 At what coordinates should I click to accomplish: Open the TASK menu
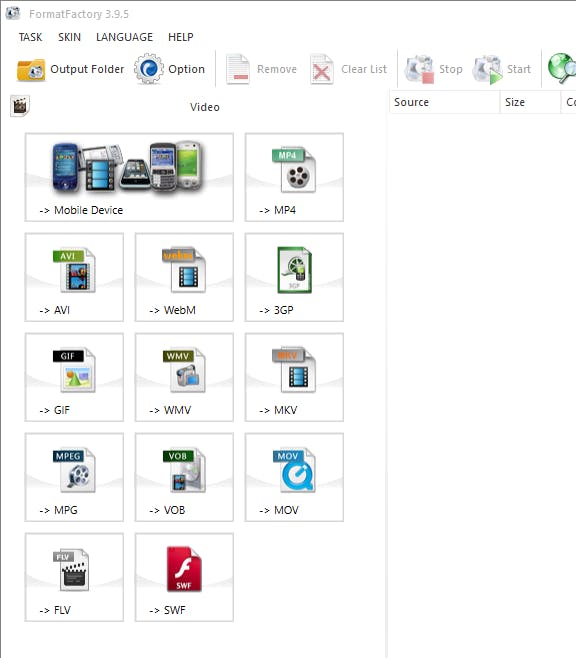click(x=30, y=37)
